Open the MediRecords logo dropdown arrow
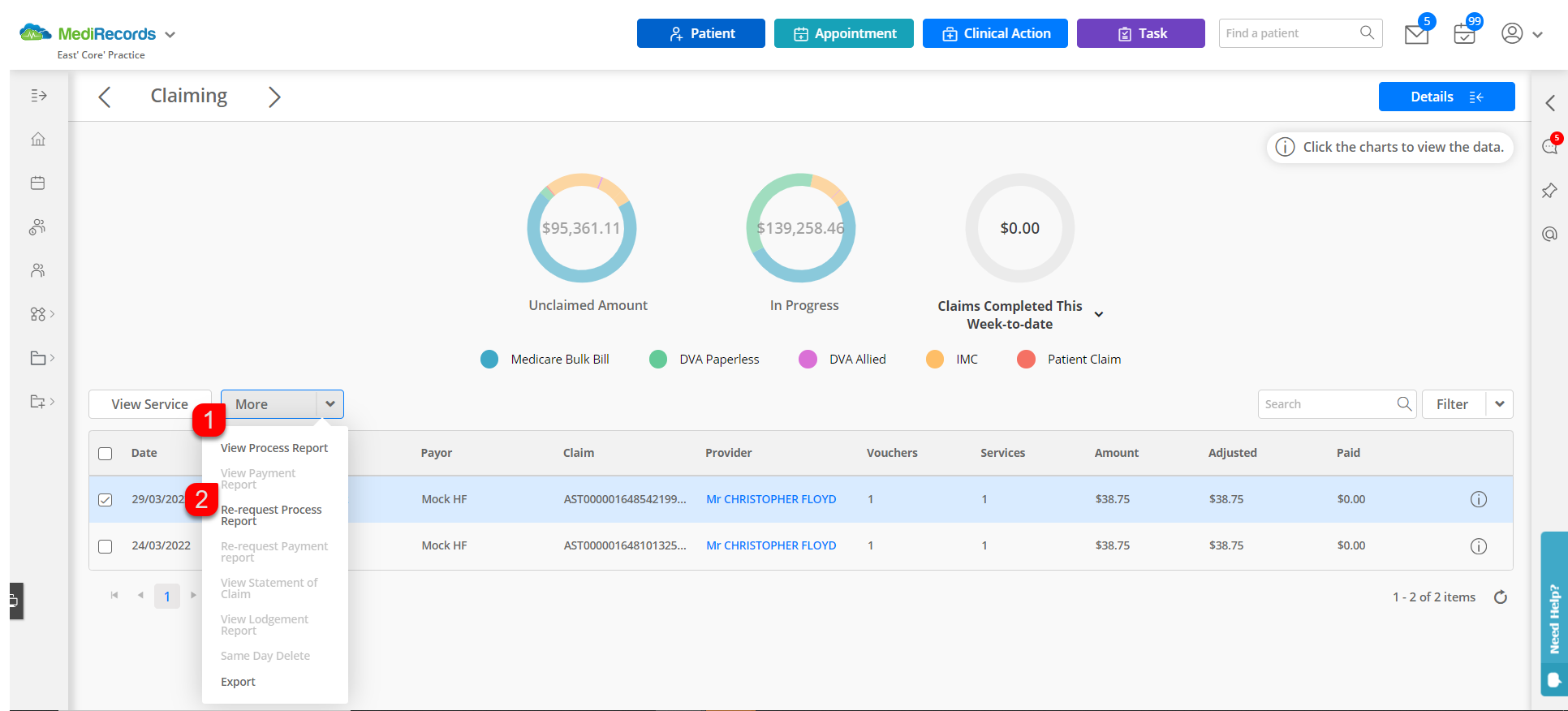The height and width of the screenshot is (711, 1568). point(170,35)
